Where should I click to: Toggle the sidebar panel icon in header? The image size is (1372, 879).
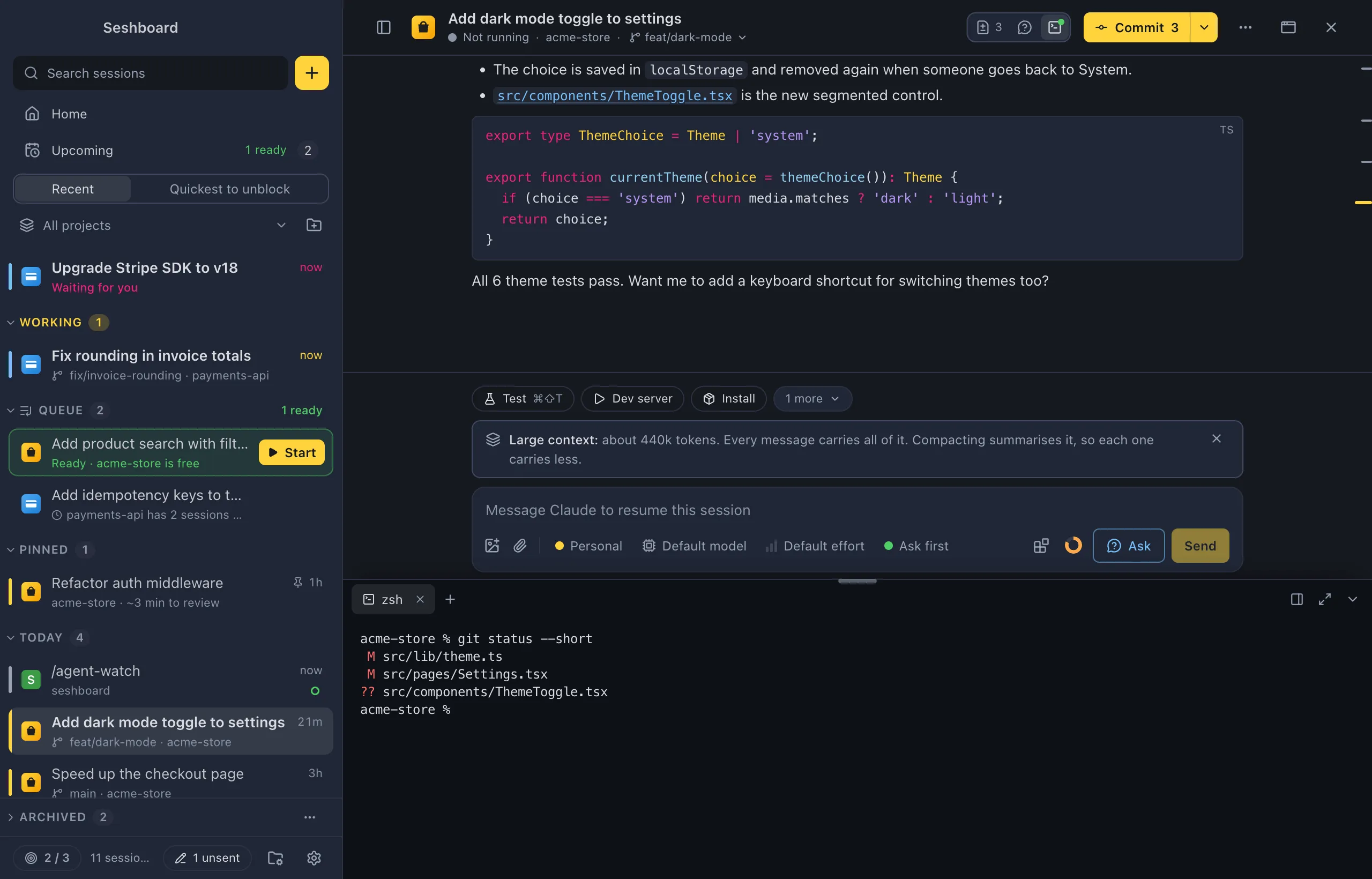point(384,27)
